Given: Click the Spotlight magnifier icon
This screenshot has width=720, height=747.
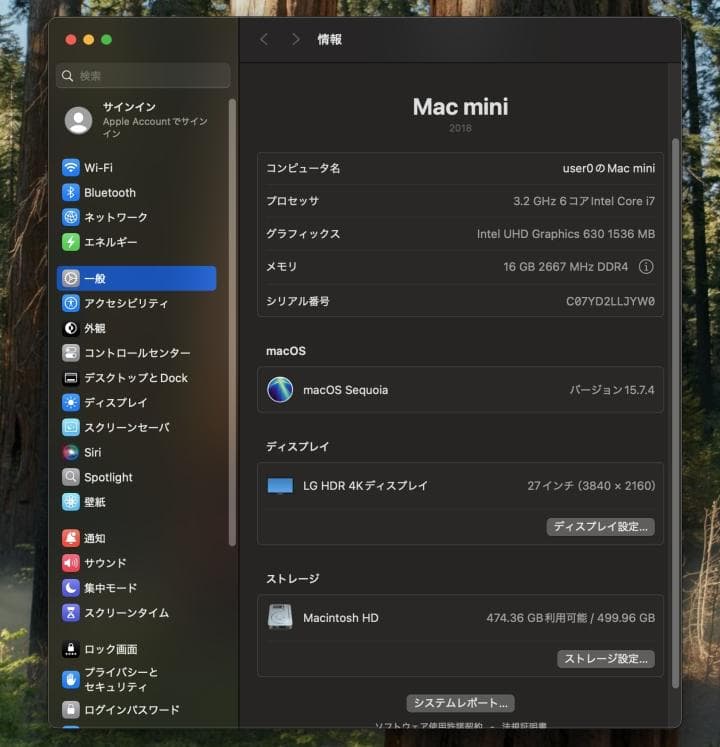Looking at the screenshot, I should 71,477.
